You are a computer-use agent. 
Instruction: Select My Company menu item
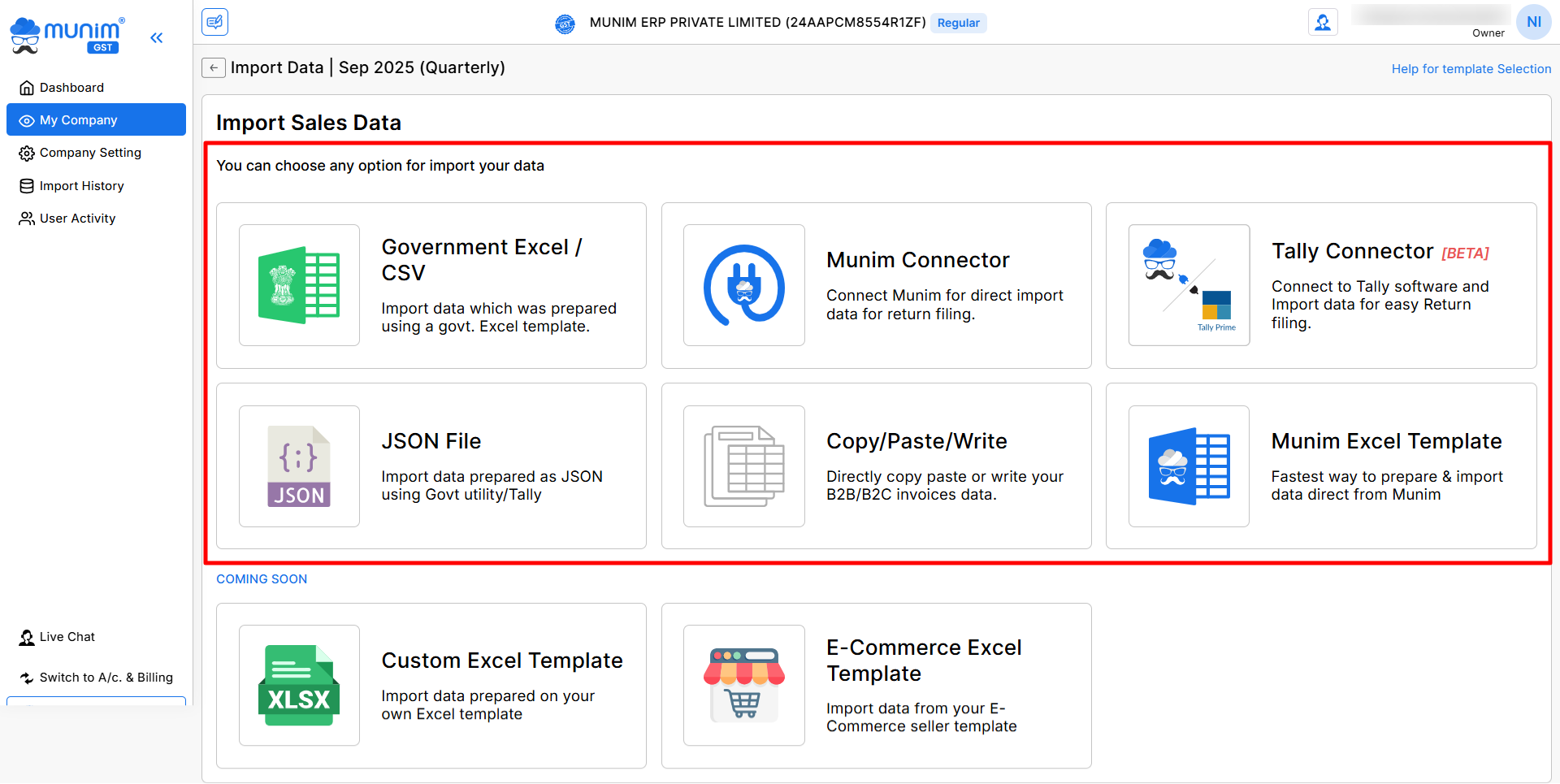[79, 120]
